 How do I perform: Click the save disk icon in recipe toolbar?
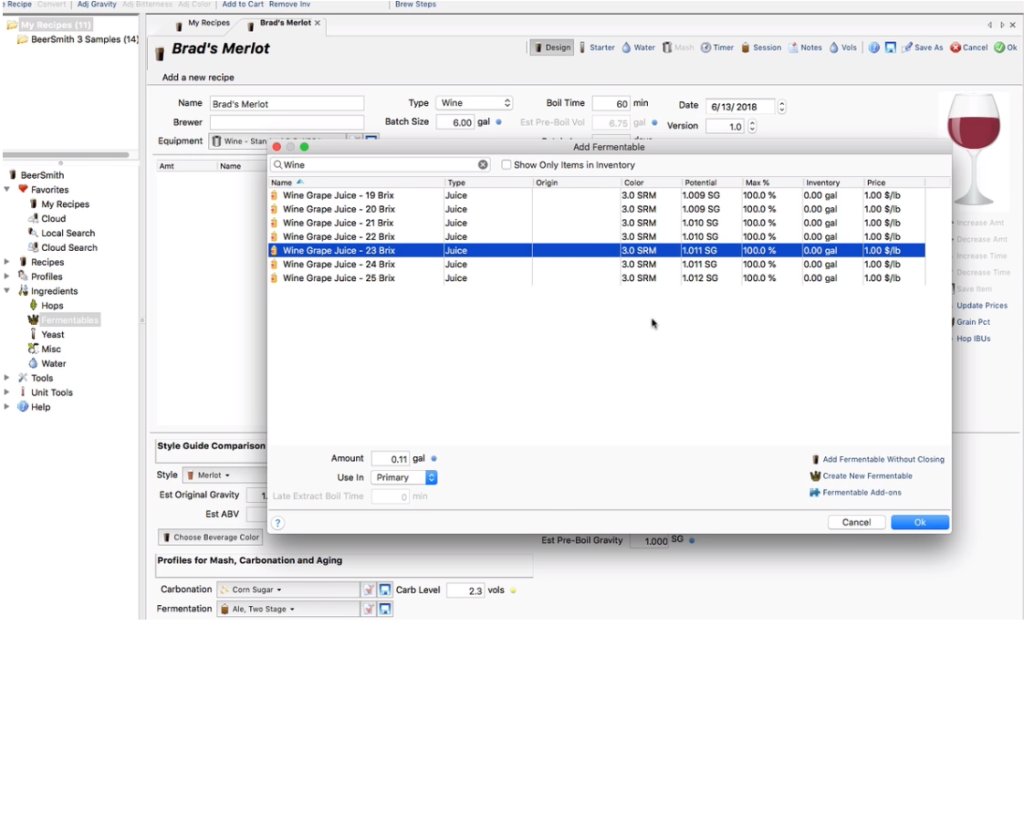pos(890,48)
